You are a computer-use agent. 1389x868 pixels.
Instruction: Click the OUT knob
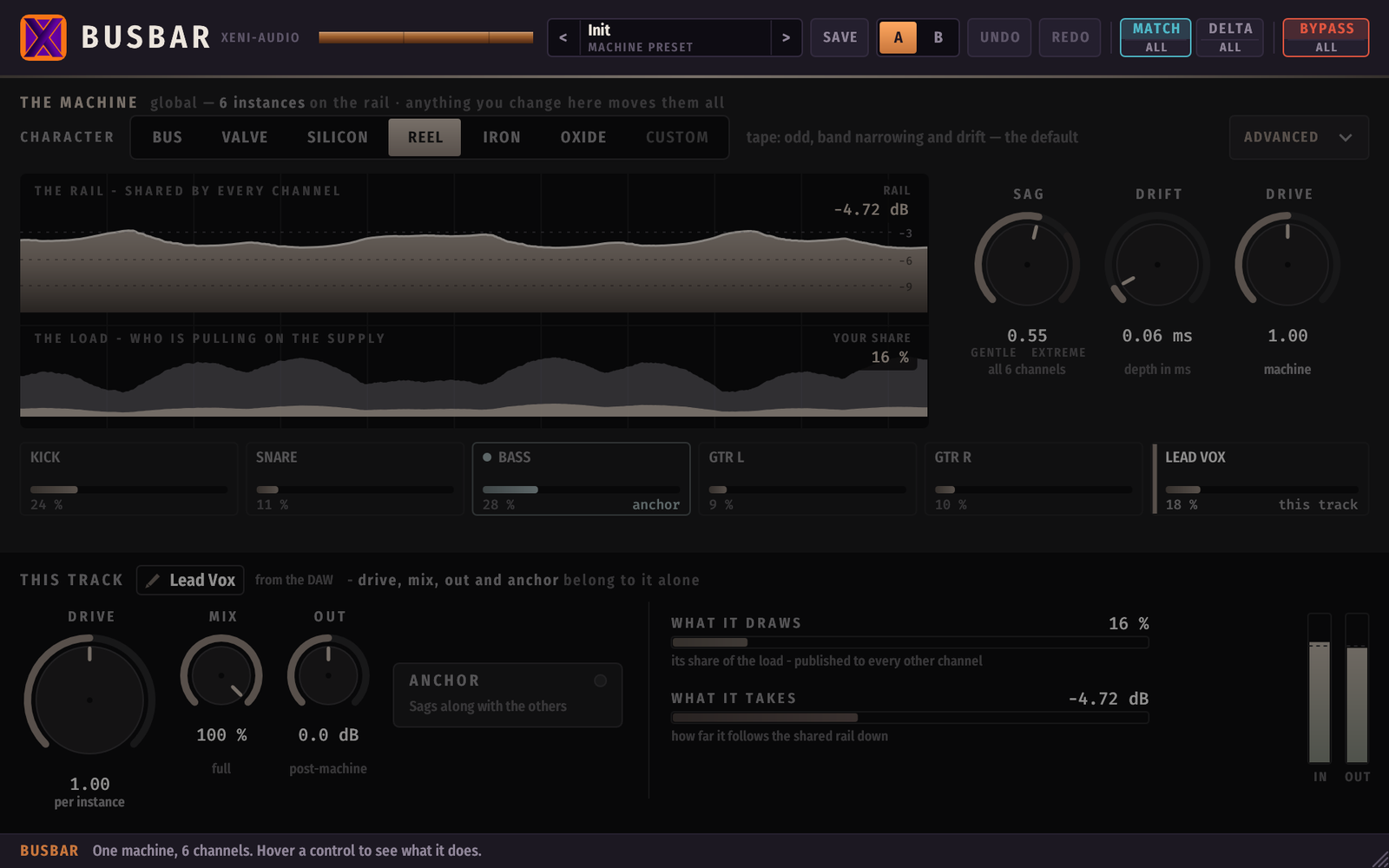[328, 675]
